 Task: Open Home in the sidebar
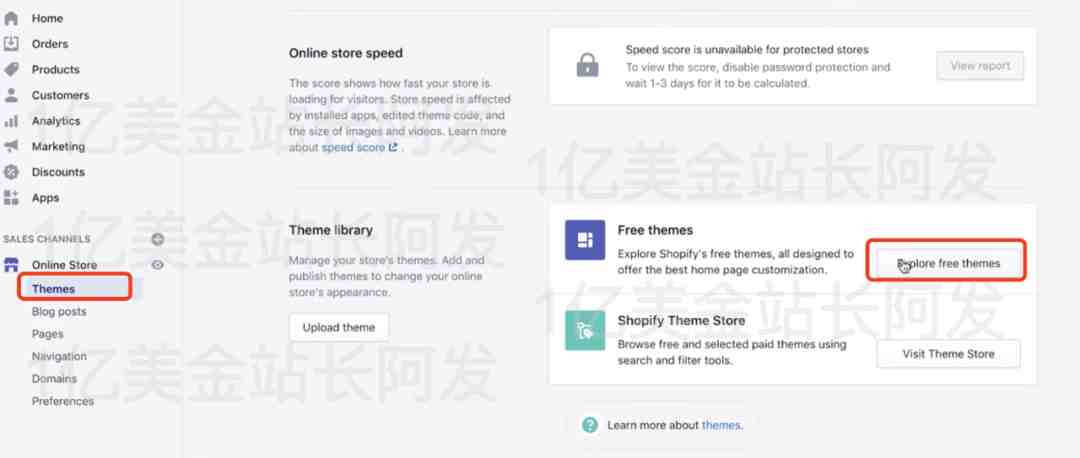click(x=47, y=19)
